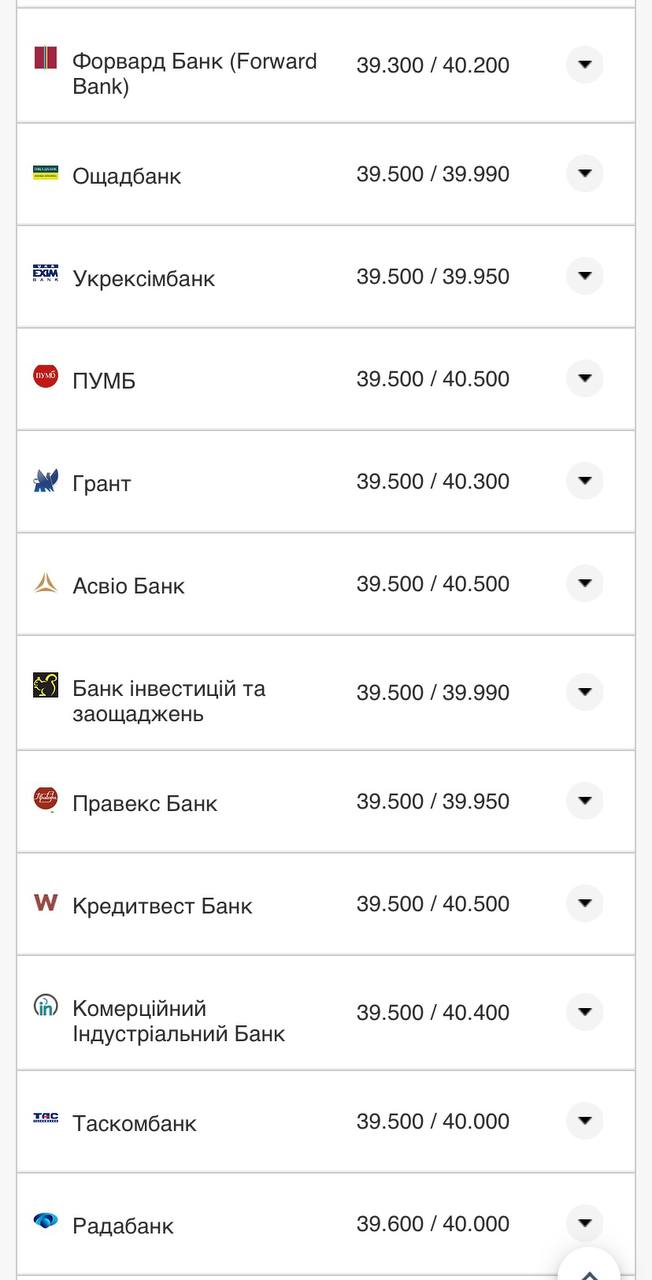This screenshot has width=652, height=1280.
Task: Expand the Радабанк details arrow
Action: (x=584, y=1222)
